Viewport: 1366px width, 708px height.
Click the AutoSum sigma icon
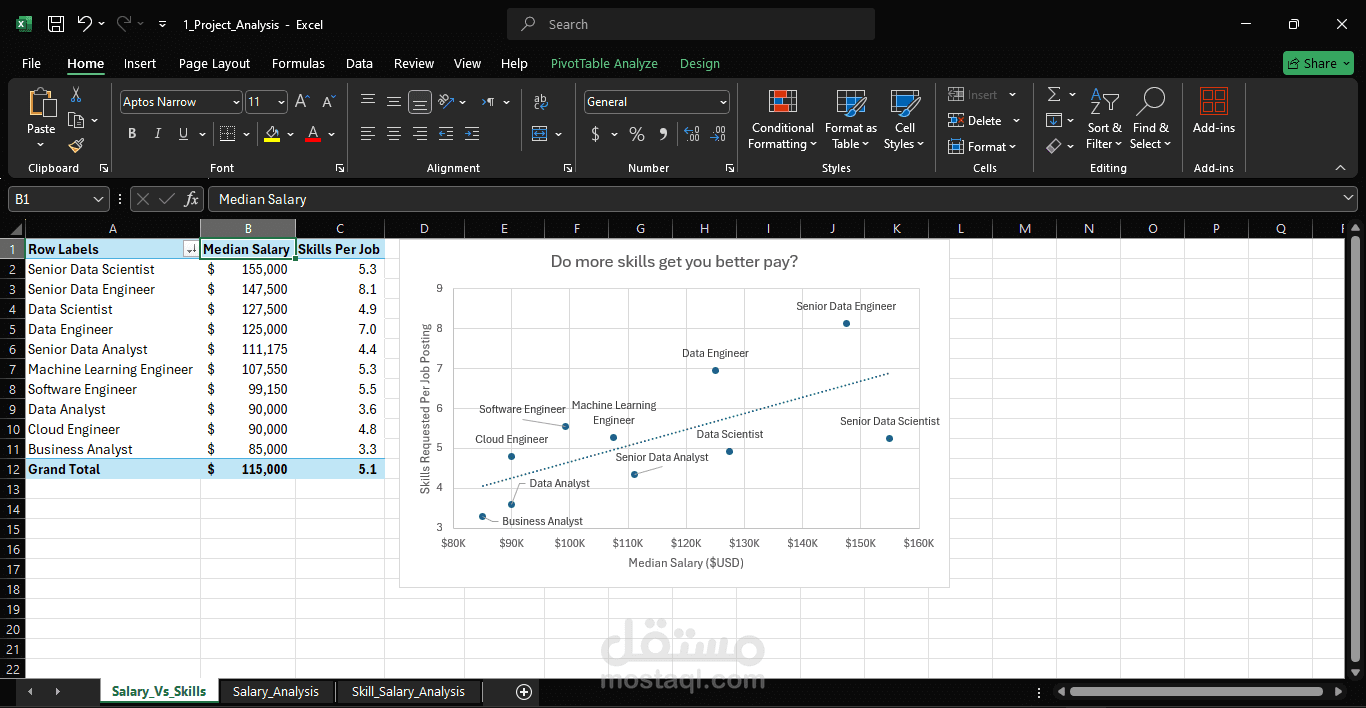[1054, 95]
